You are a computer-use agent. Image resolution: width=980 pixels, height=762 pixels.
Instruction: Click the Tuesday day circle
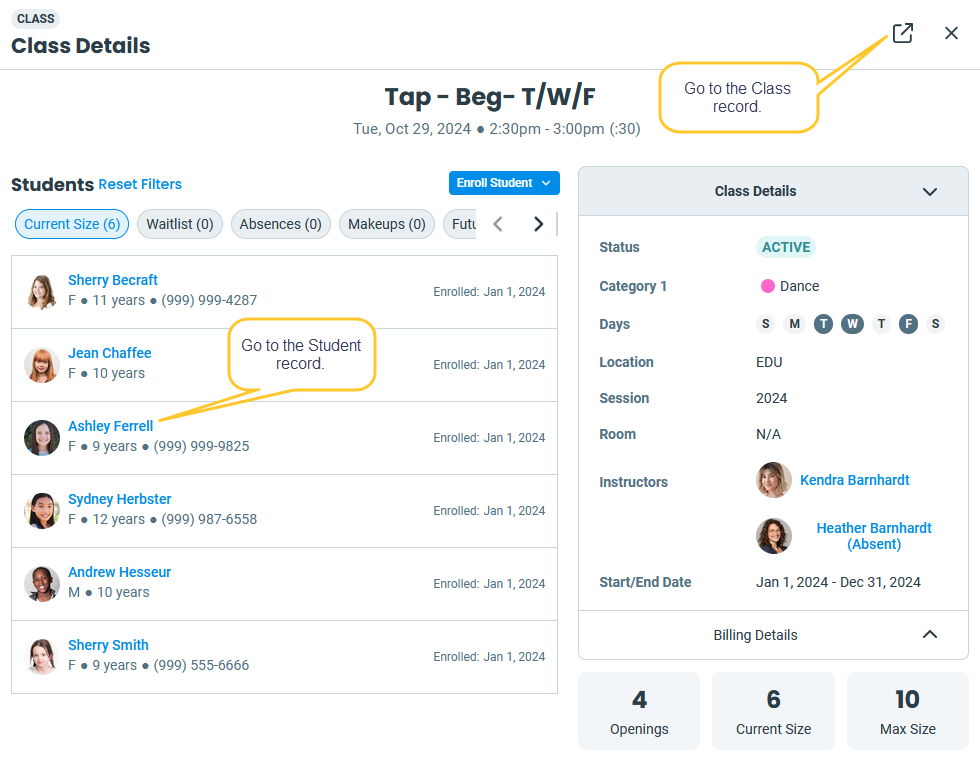tap(823, 324)
